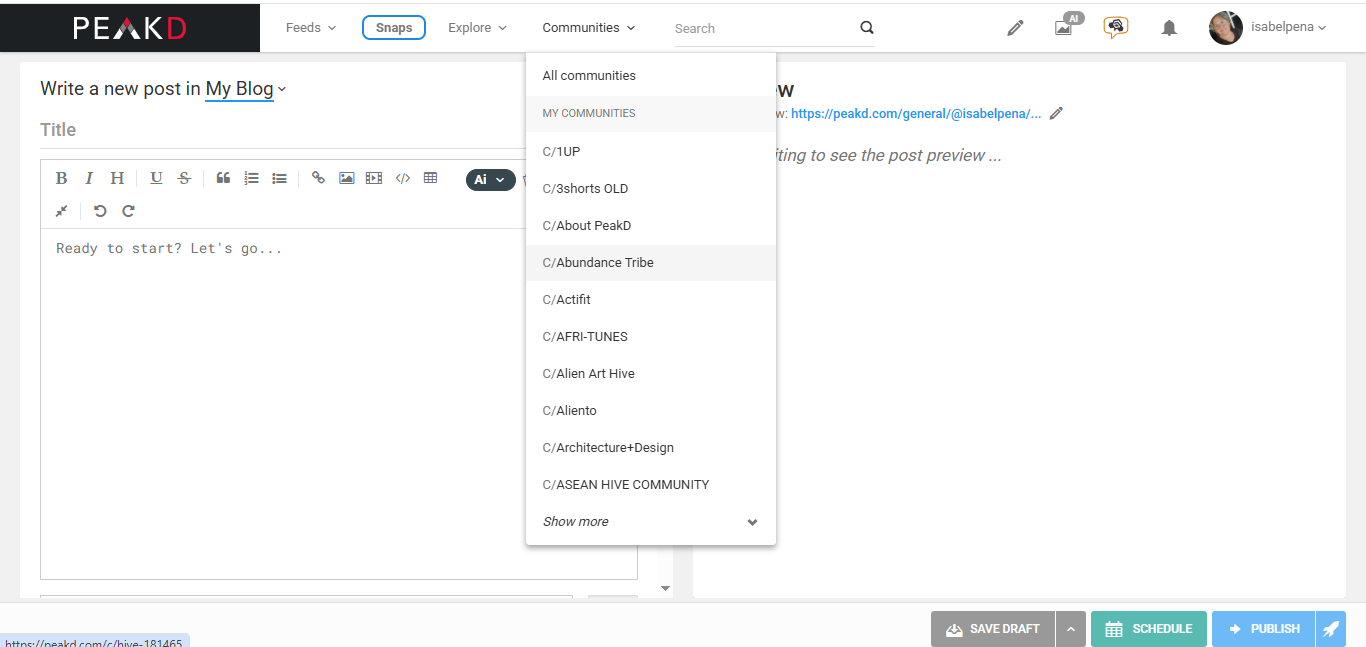Click the insert image toolbar icon
The image size is (1366, 647).
tap(346, 178)
